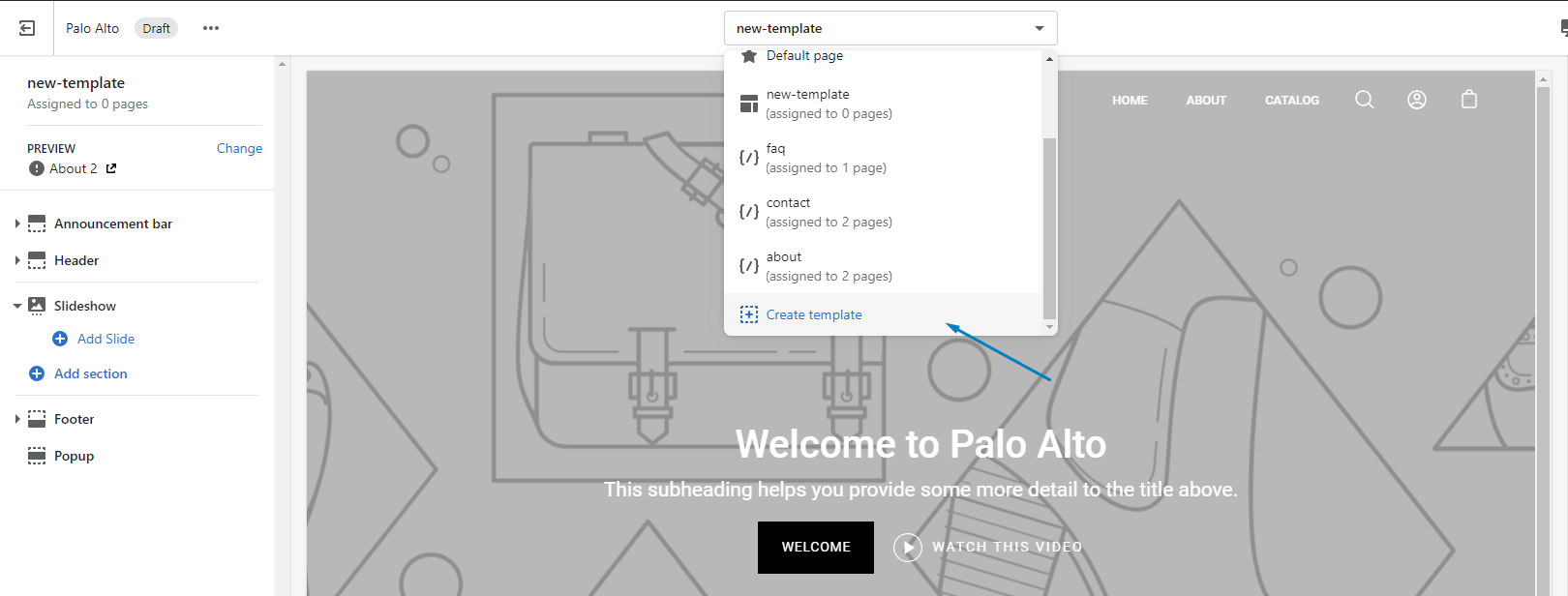Select the about template
This screenshot has height=596, width=1568.
(x=884, y=266)
